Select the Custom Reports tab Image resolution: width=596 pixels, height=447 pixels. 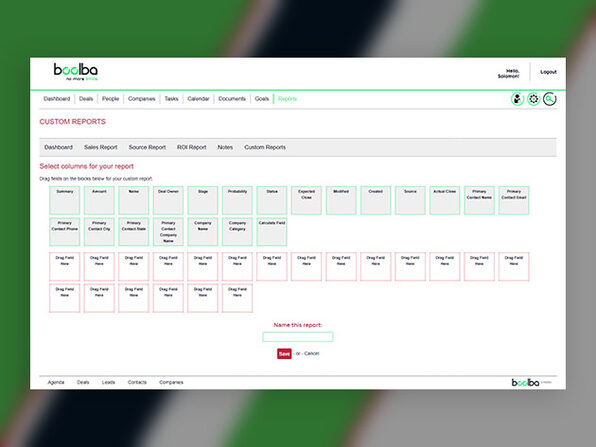coord(265,147)
